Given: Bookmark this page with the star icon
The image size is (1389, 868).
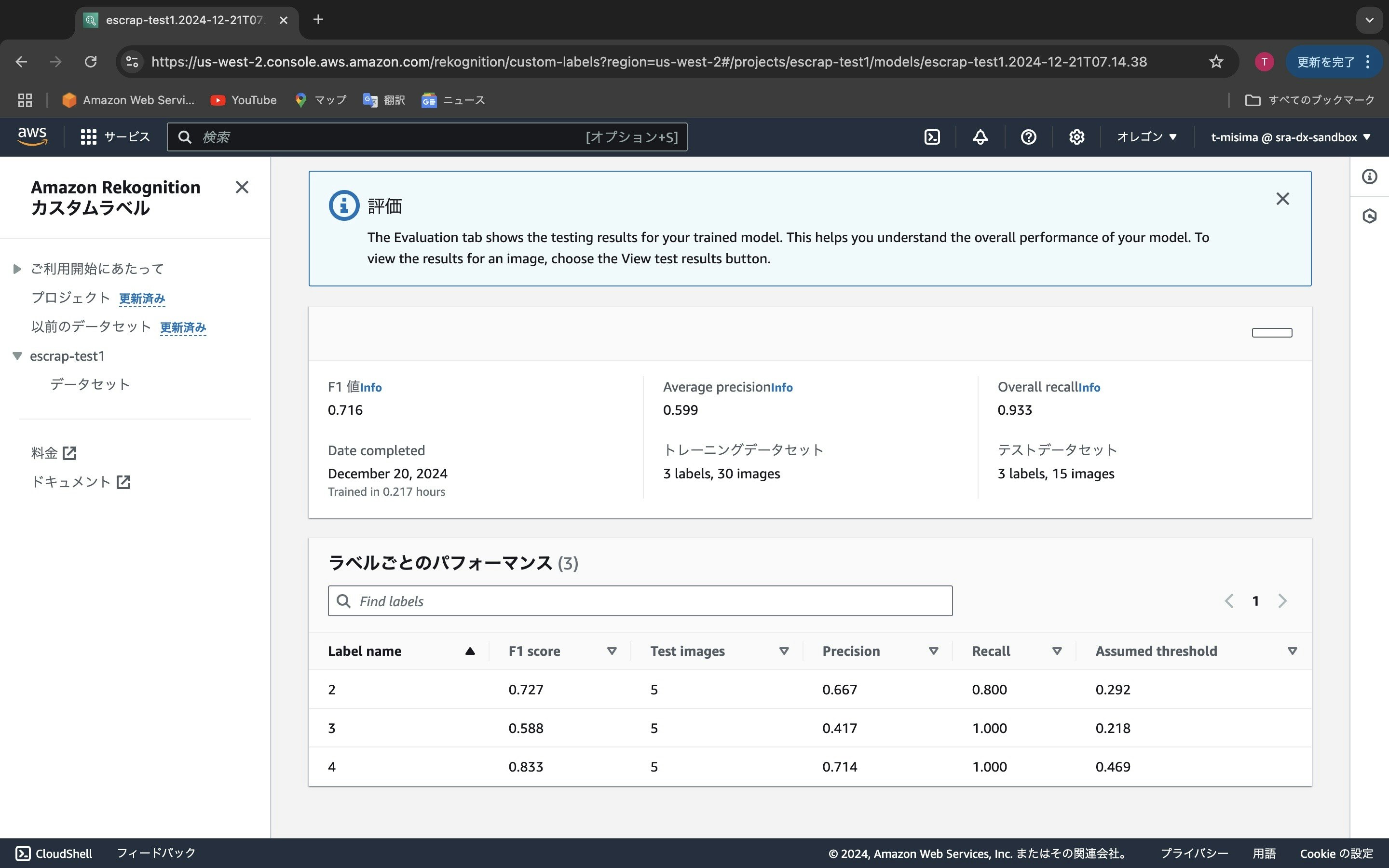Looking at the screenshot, I should click(1216, 62).
